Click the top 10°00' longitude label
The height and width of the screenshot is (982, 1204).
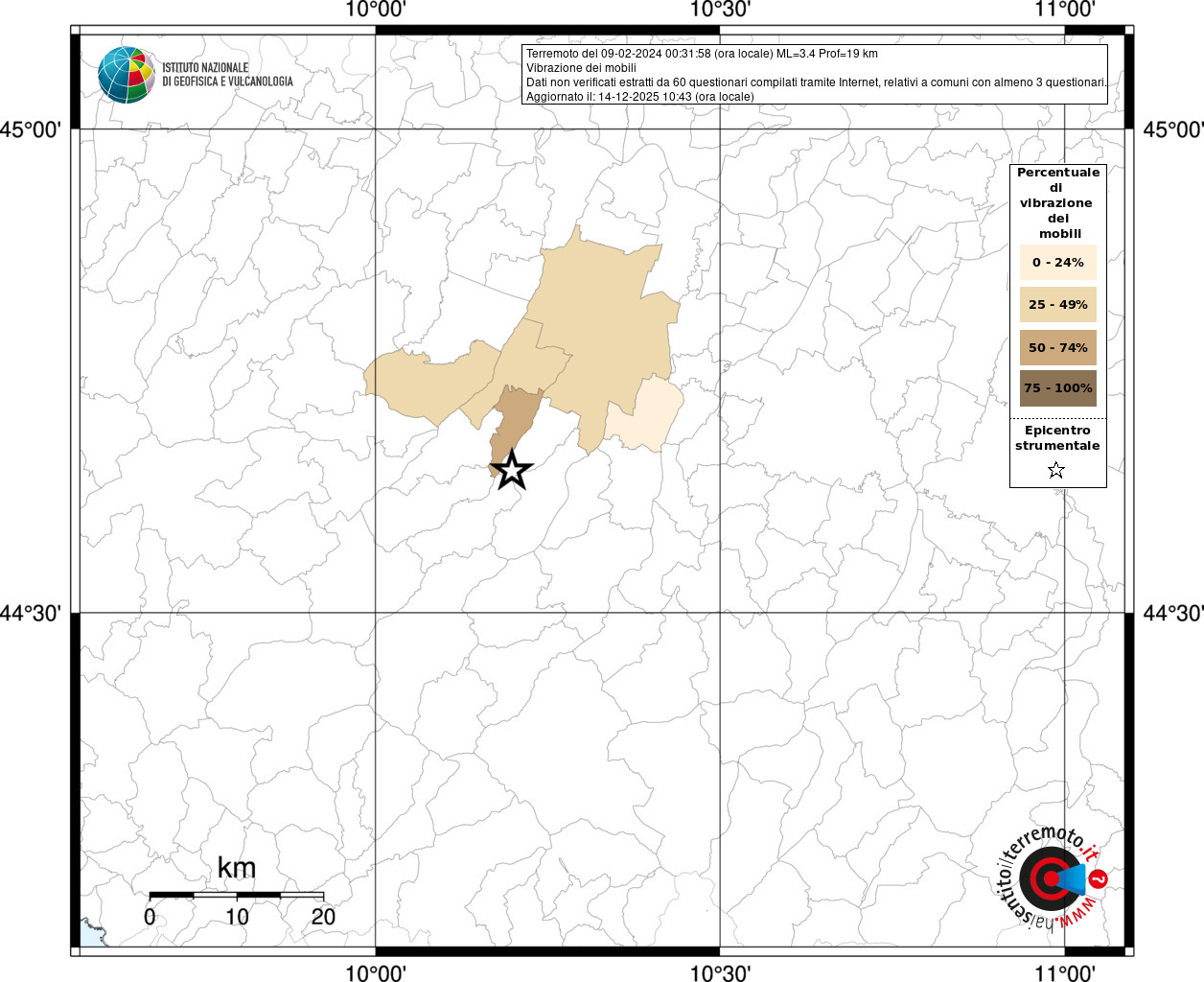point(375,10)
